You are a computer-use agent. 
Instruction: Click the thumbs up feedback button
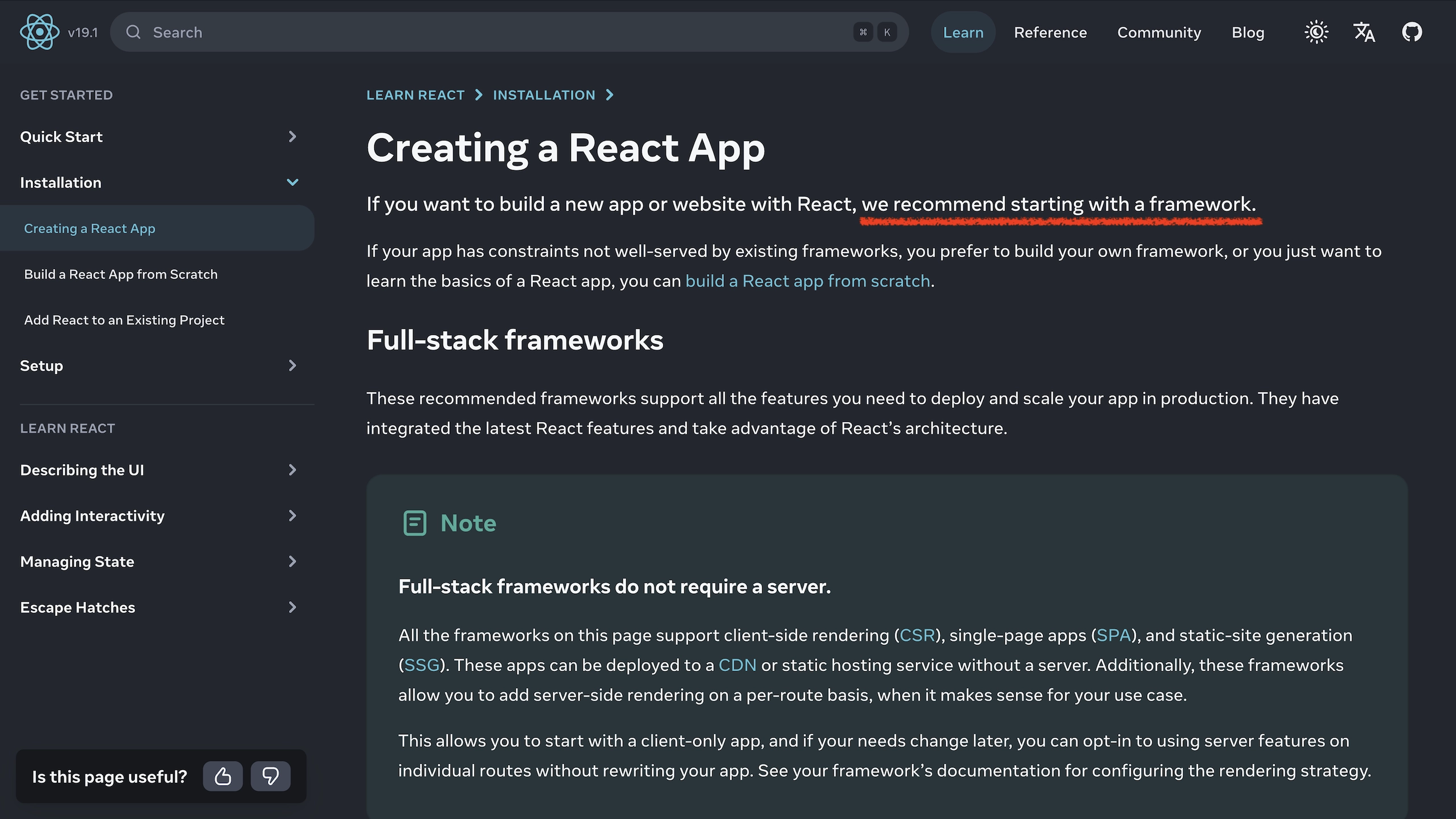click(222, 776)
